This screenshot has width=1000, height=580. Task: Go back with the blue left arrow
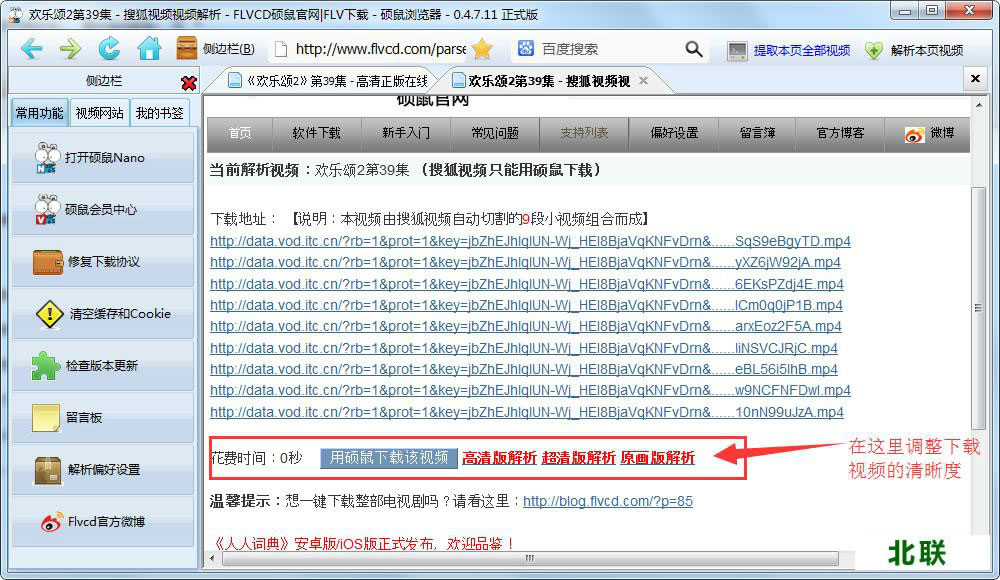pos(32,49)
